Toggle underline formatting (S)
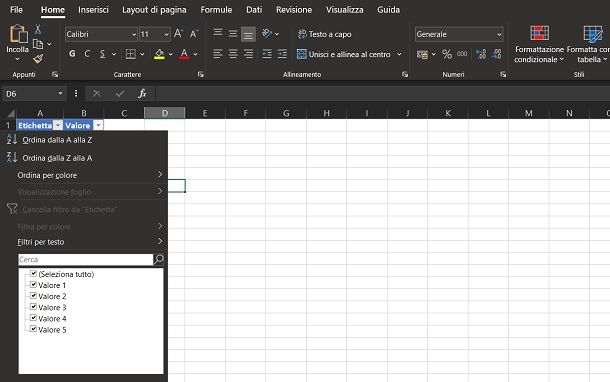Image resolution: width=610 pixels, height=382 pixels. tap(102, 54)
